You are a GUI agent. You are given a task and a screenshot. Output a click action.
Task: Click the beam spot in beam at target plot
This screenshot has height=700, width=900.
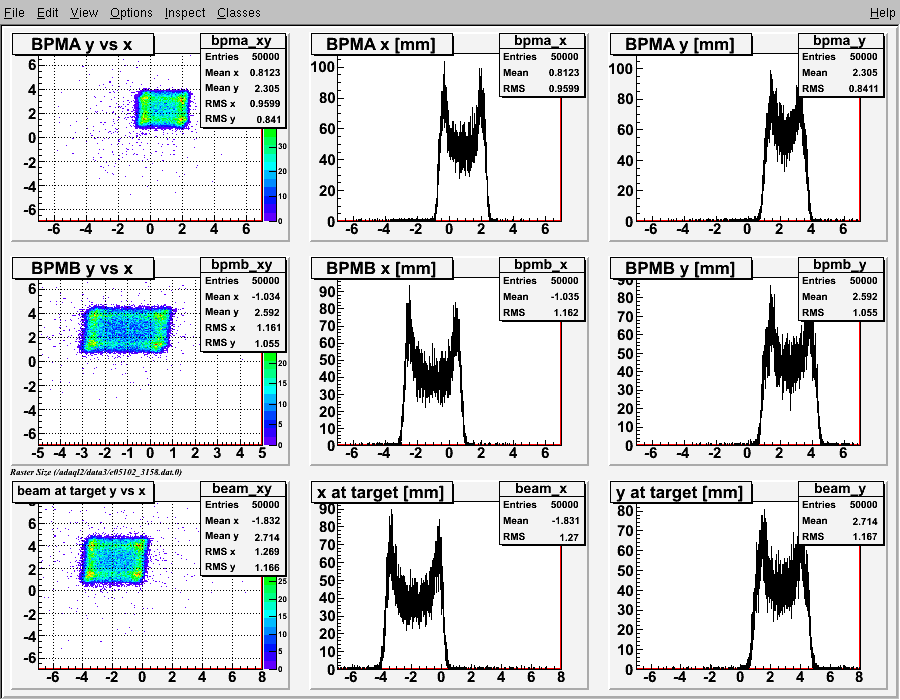pyautogui.click(x=115, y=561)
